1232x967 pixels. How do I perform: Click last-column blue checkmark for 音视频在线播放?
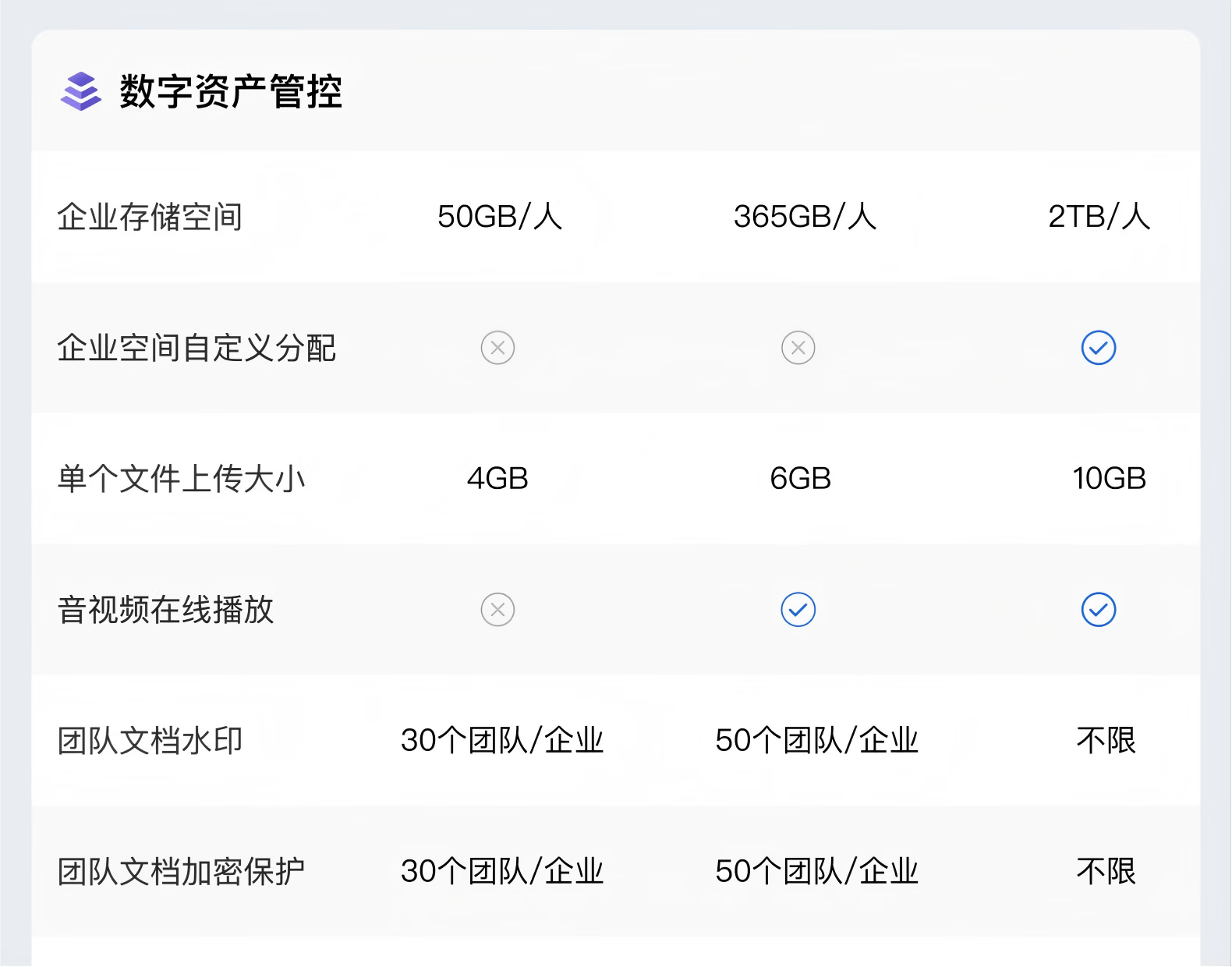pos(1098,610)
